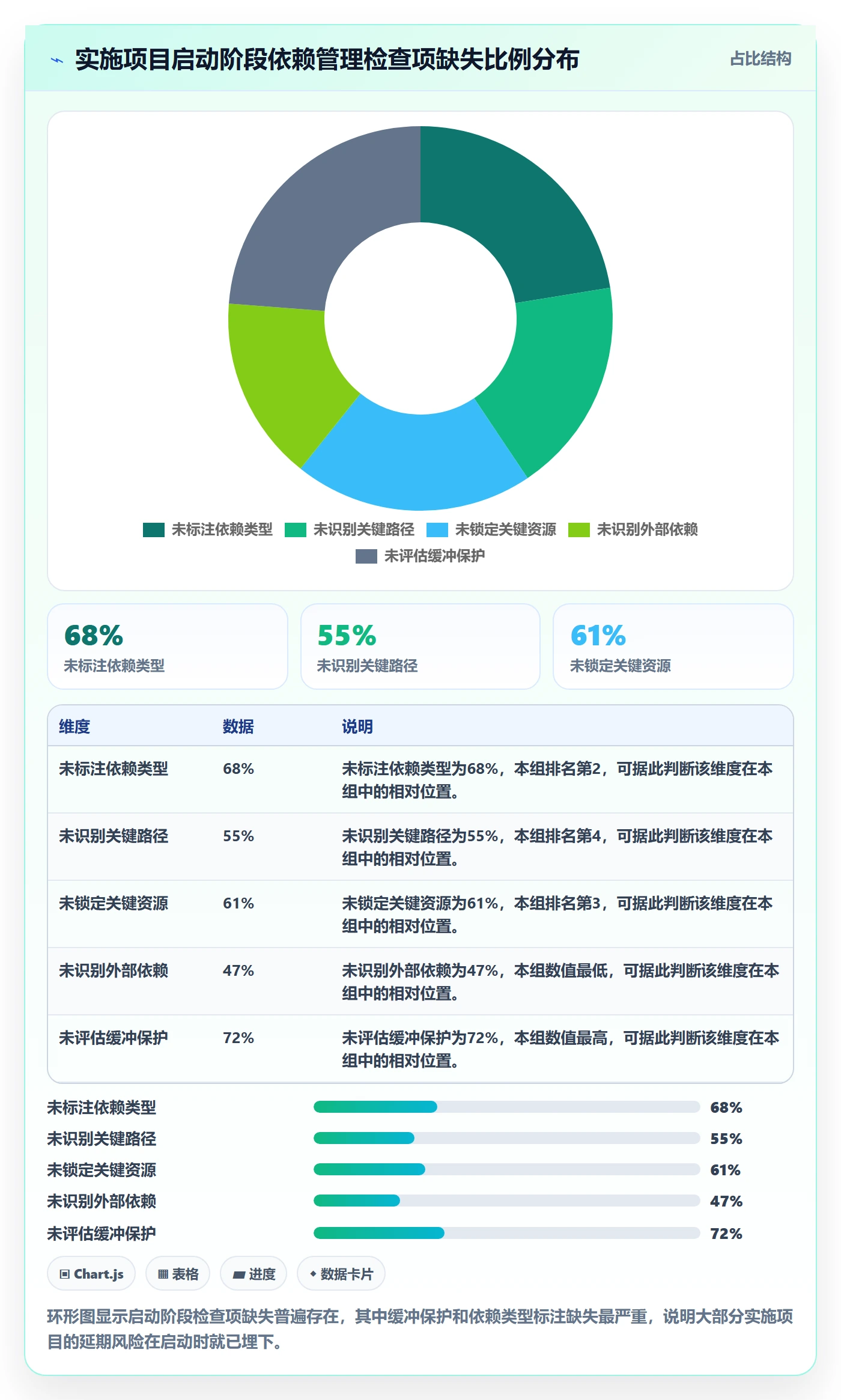
Task: Click the 未标注依赖类型 68% progress bar
Action: [x=507, y=1107]
